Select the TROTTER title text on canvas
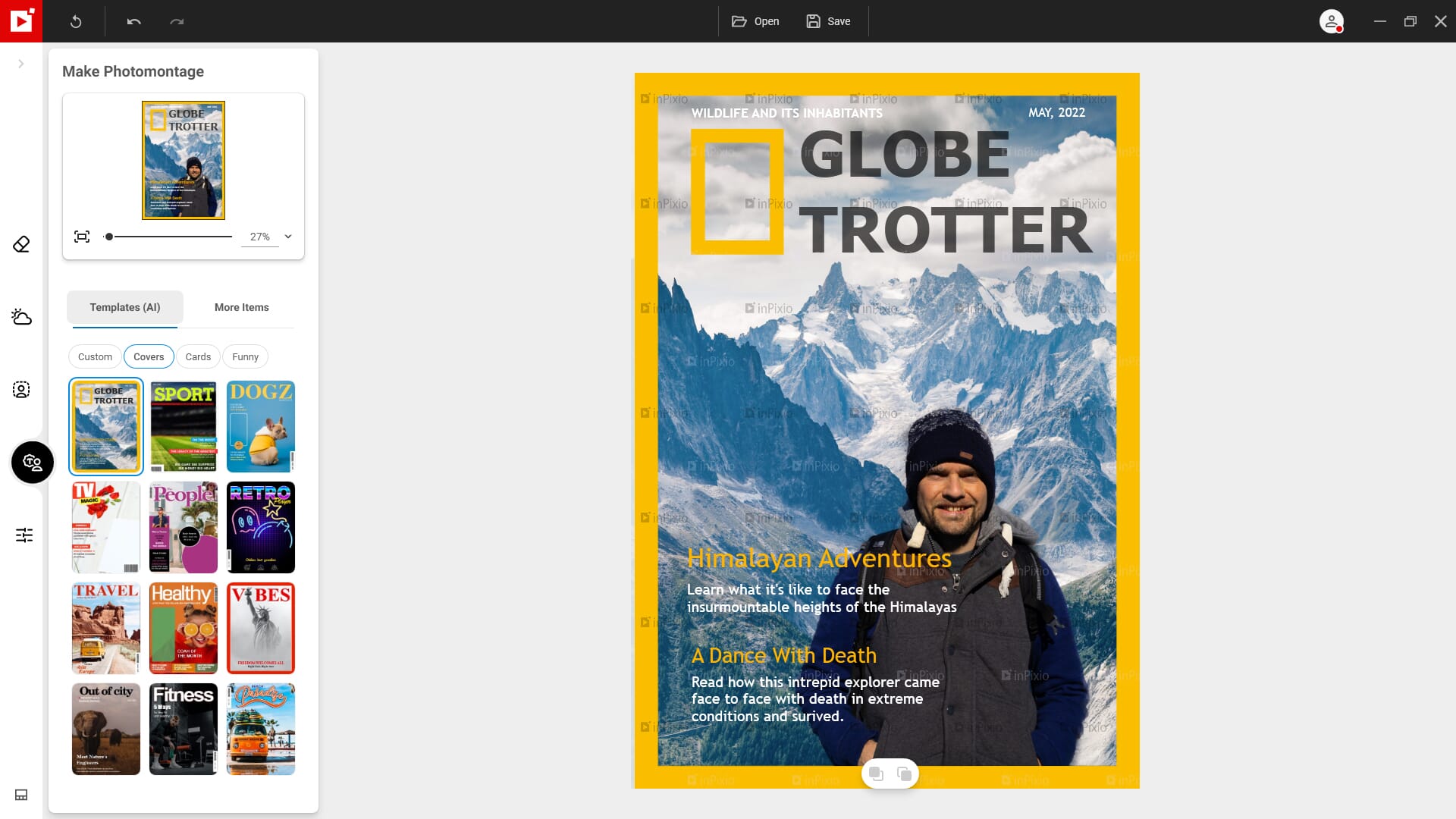This screenshot has width=1456, height=819. point(946,231)
